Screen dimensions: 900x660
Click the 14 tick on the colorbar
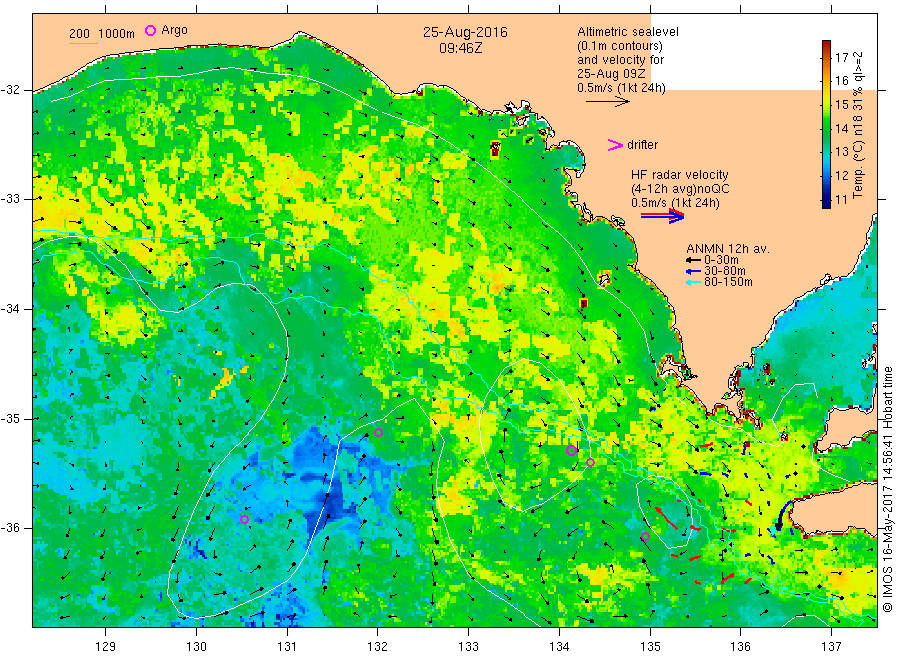[x=841, y=129]
